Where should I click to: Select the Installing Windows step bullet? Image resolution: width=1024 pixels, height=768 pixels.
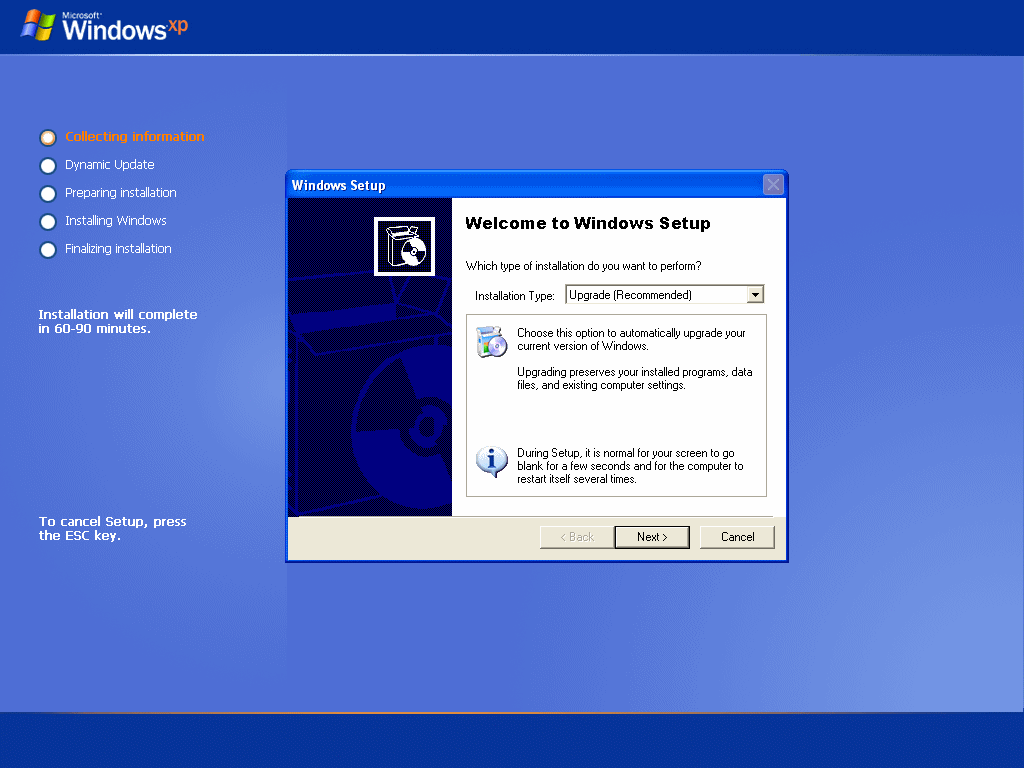point(48,222)
